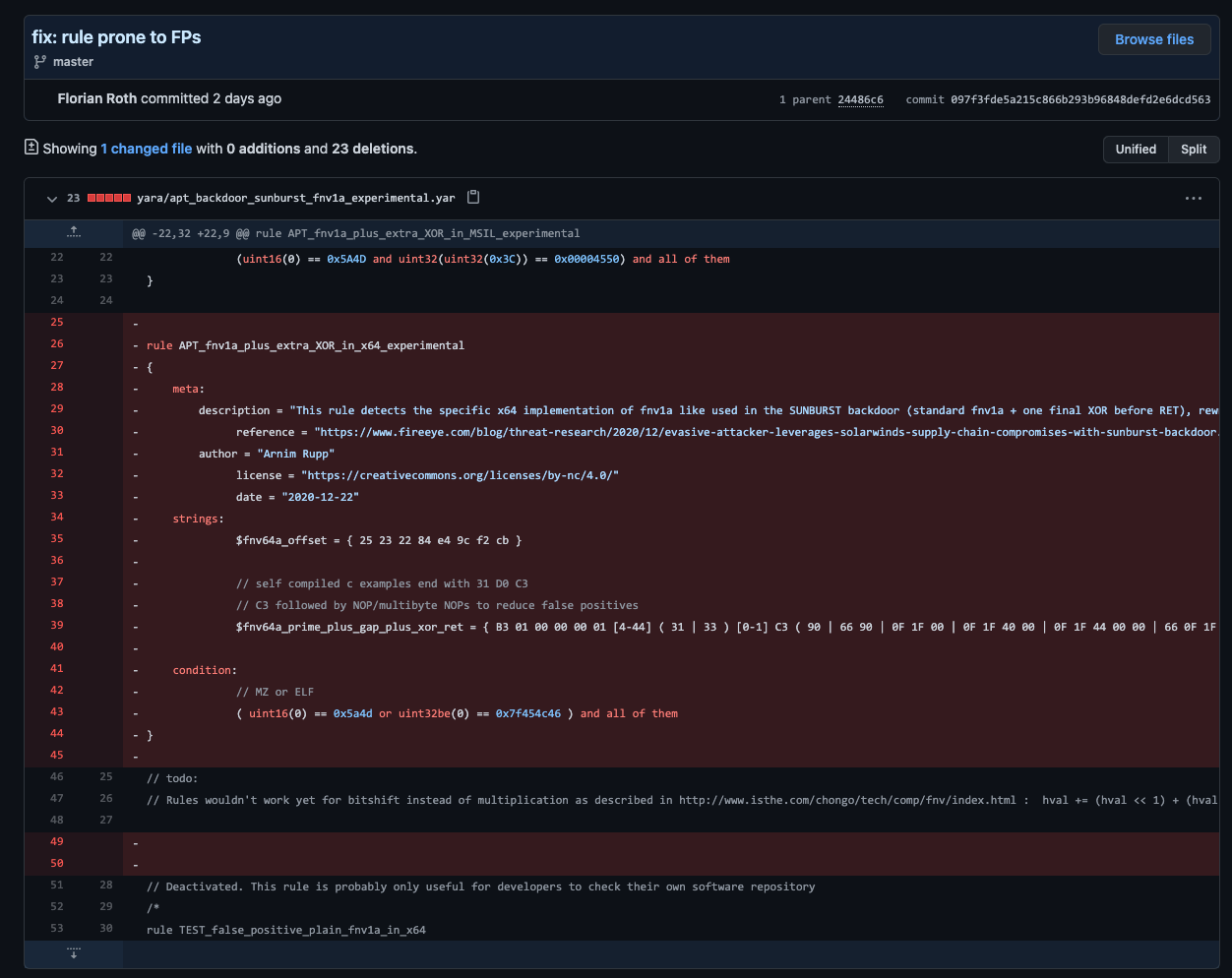1232x978 pixels.
Task: Copy the file path using the clipboard icon
Action: (x=473, y=197)
